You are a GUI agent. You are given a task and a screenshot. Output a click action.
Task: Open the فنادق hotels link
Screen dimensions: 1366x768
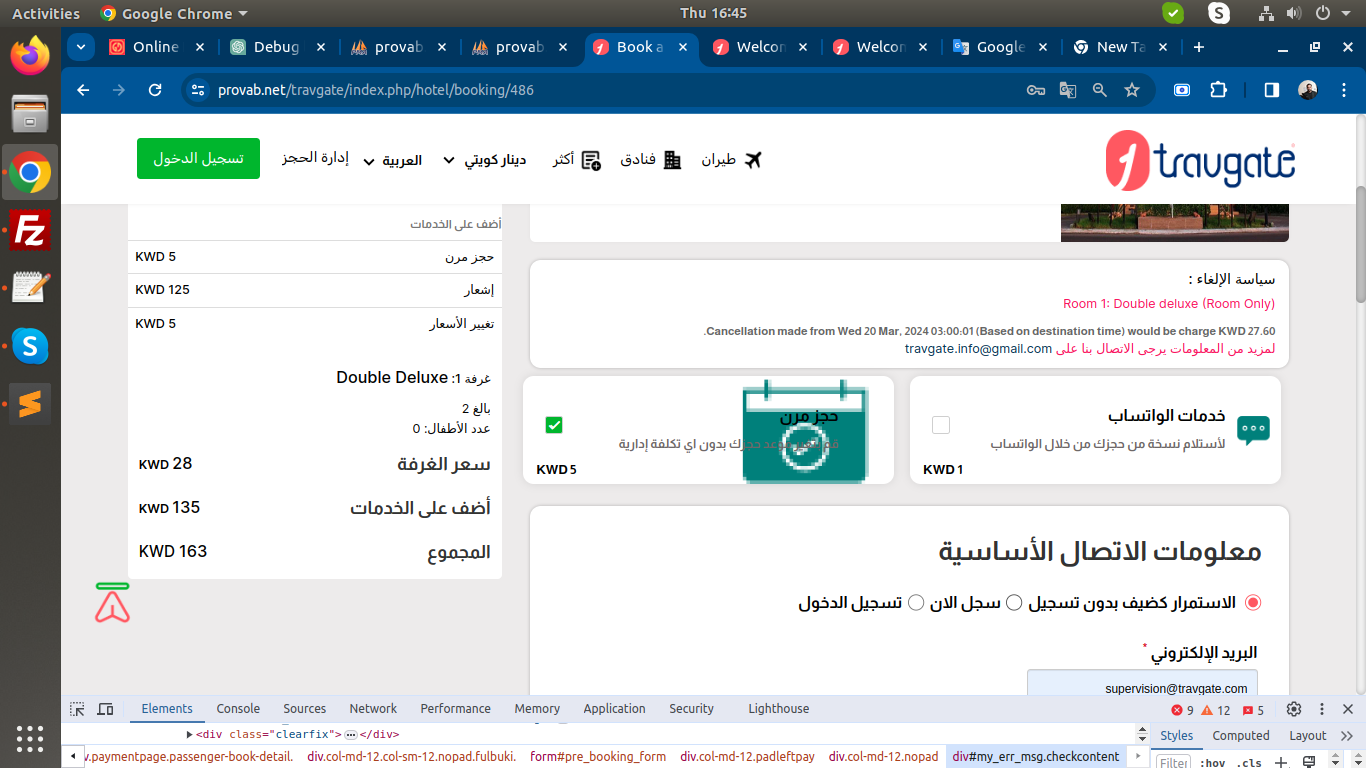[x=650, y=160]
